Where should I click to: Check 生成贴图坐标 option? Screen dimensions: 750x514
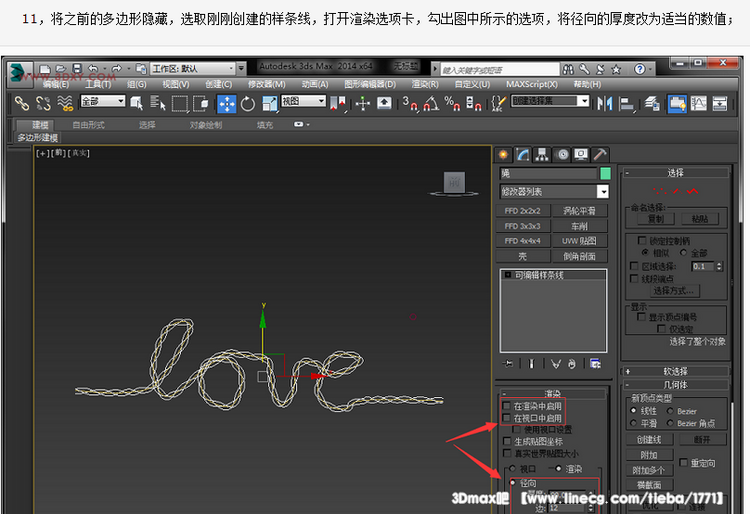tap(507, 441)
